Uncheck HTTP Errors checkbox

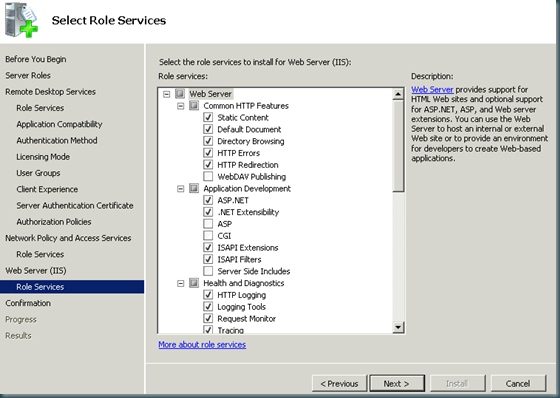pos(208,153)
